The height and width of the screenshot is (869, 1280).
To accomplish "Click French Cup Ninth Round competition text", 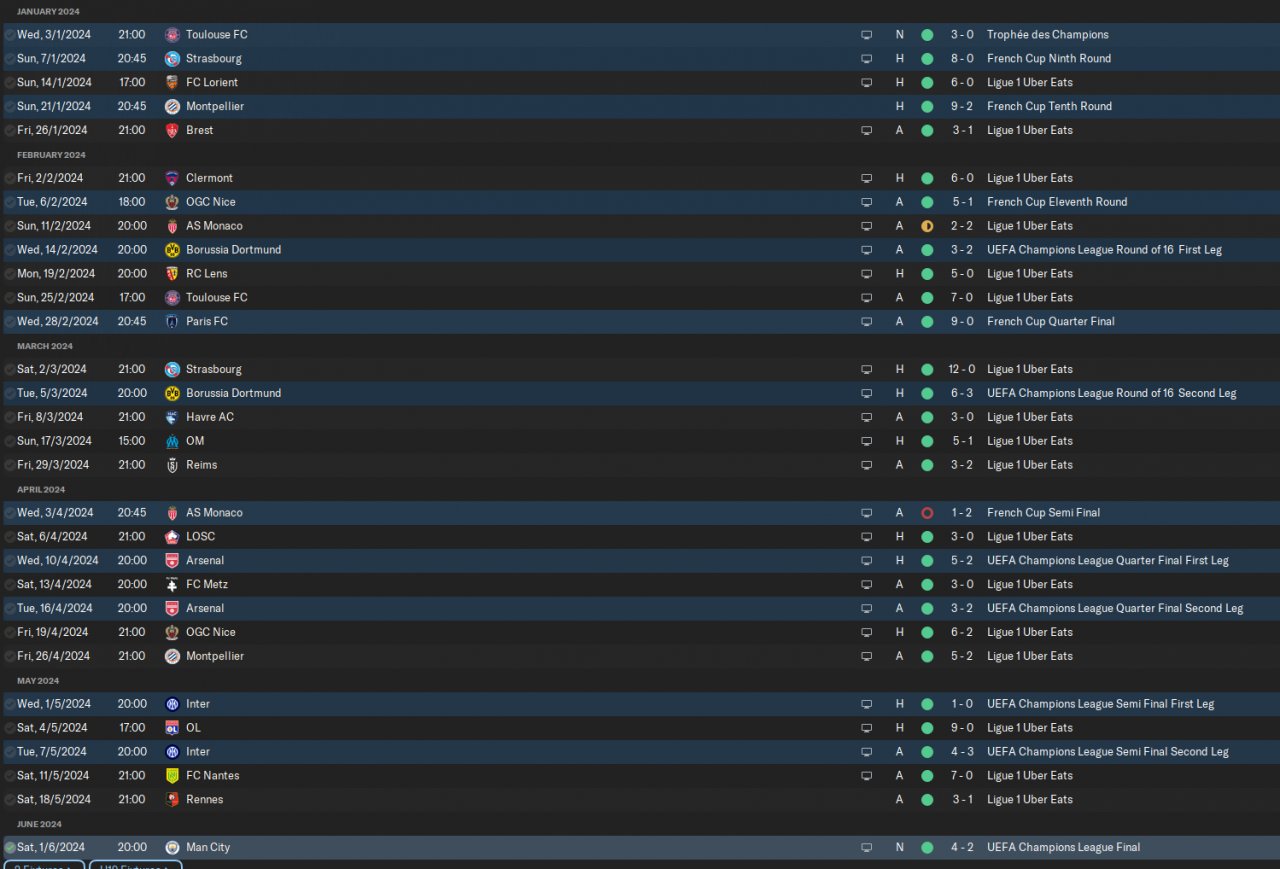I will point(1049,59).
